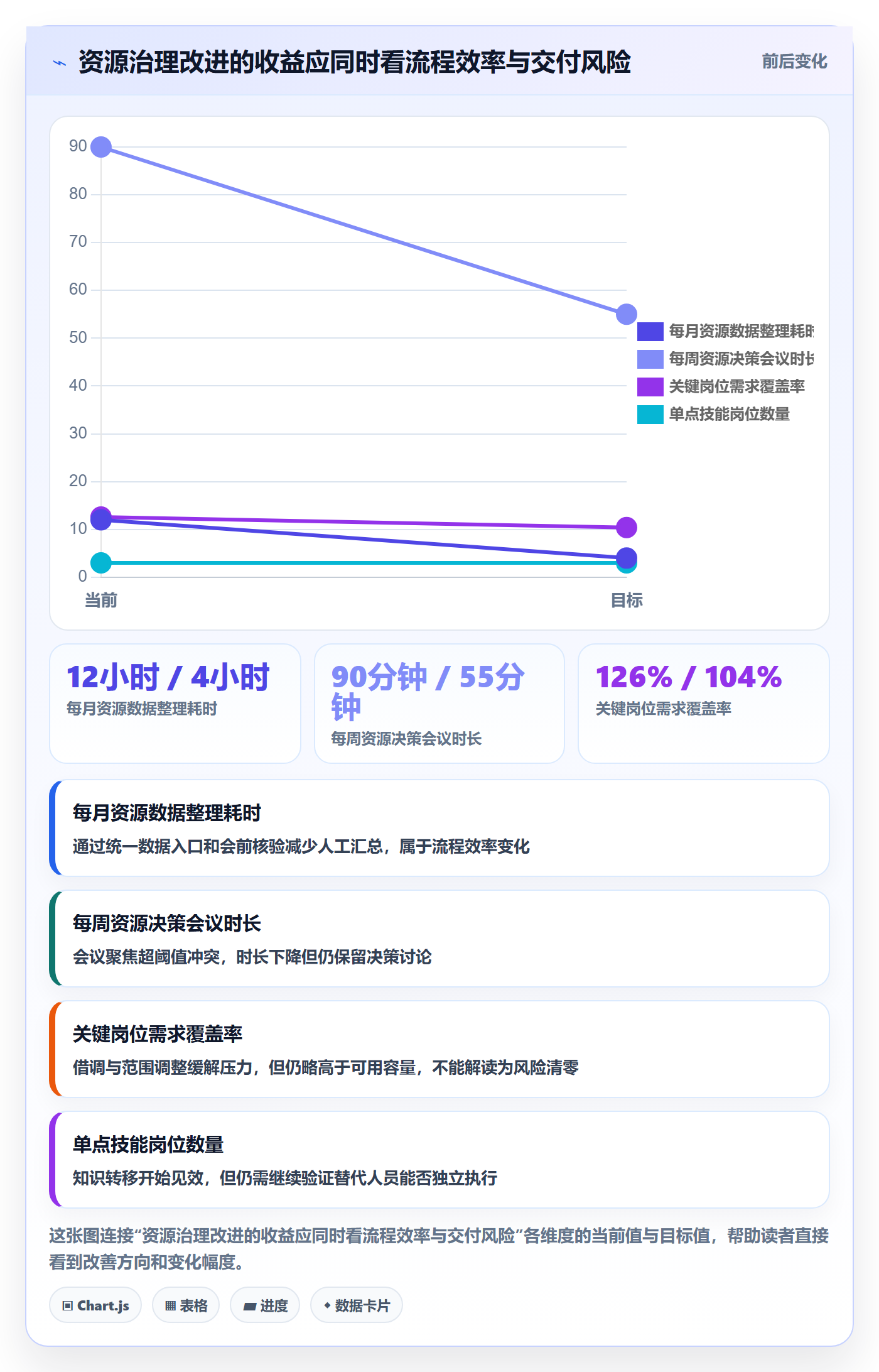Image resolution: width=879 pixels, height=1372 pixels.
Task: Click the 单点技能岗位数量 legend label
Action: point(729,414)
